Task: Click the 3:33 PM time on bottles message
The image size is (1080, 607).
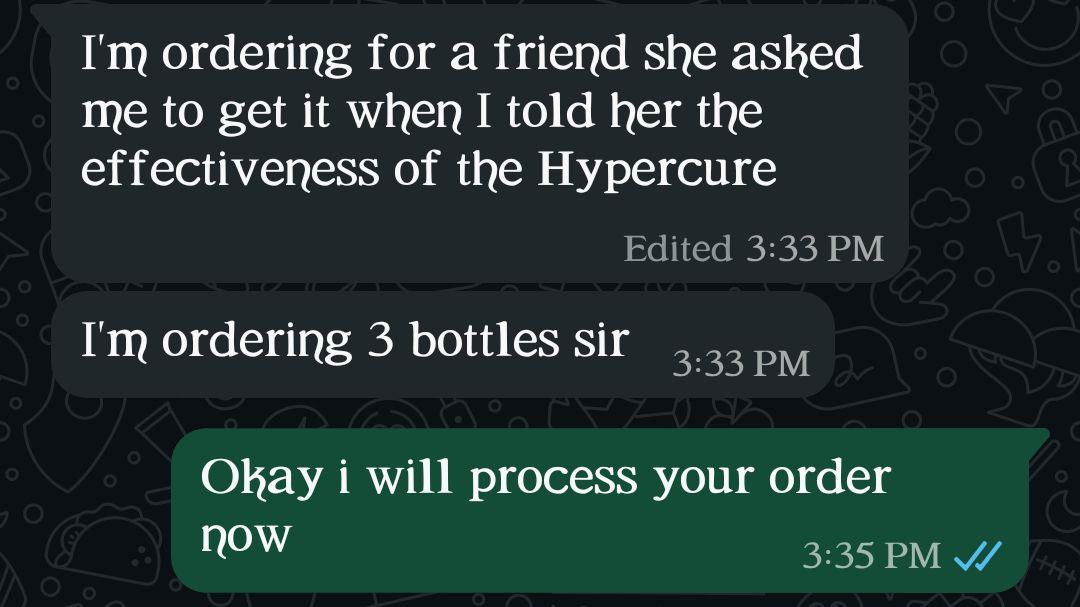Action: (741, 363)
